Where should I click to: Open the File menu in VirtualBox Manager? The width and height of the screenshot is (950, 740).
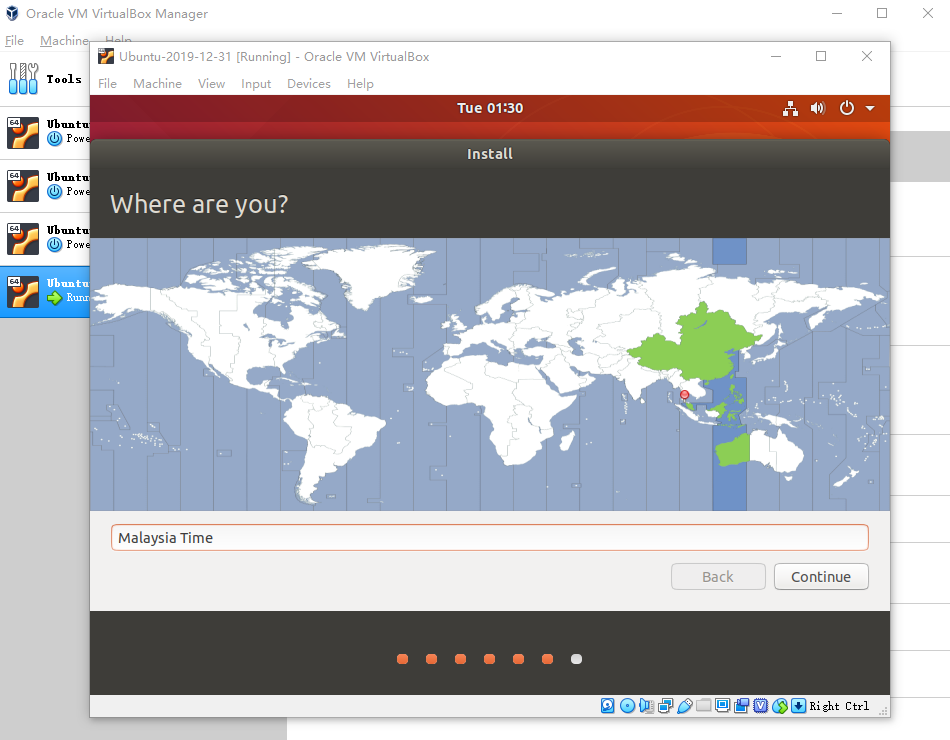15,41
